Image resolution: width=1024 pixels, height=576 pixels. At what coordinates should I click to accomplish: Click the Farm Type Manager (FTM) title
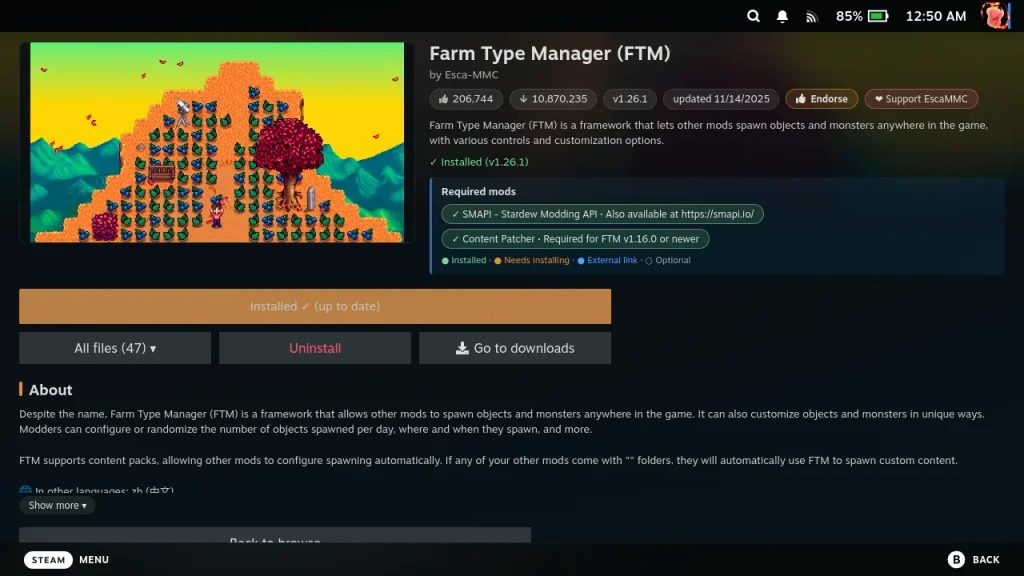(x=550, y=54)
